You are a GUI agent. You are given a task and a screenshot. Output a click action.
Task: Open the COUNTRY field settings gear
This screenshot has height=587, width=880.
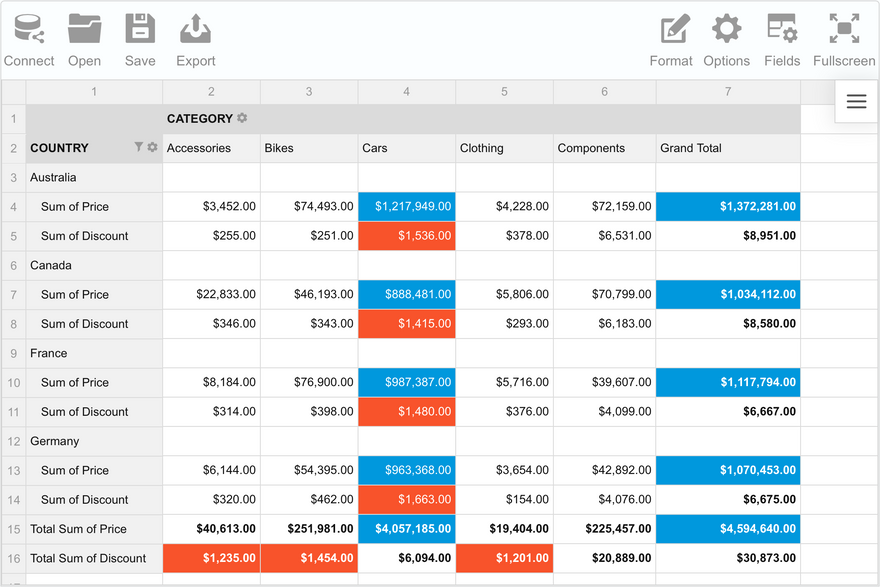[x=153, y=147]
